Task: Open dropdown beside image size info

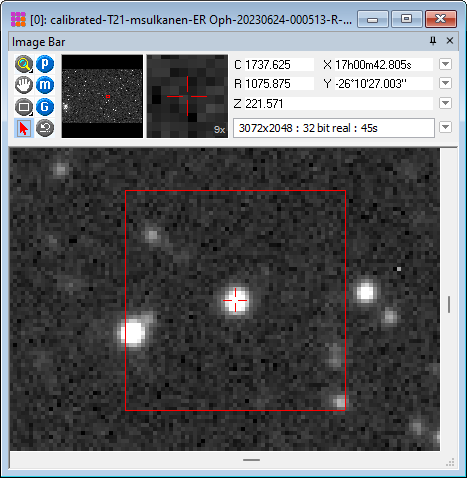Action: 446,127
